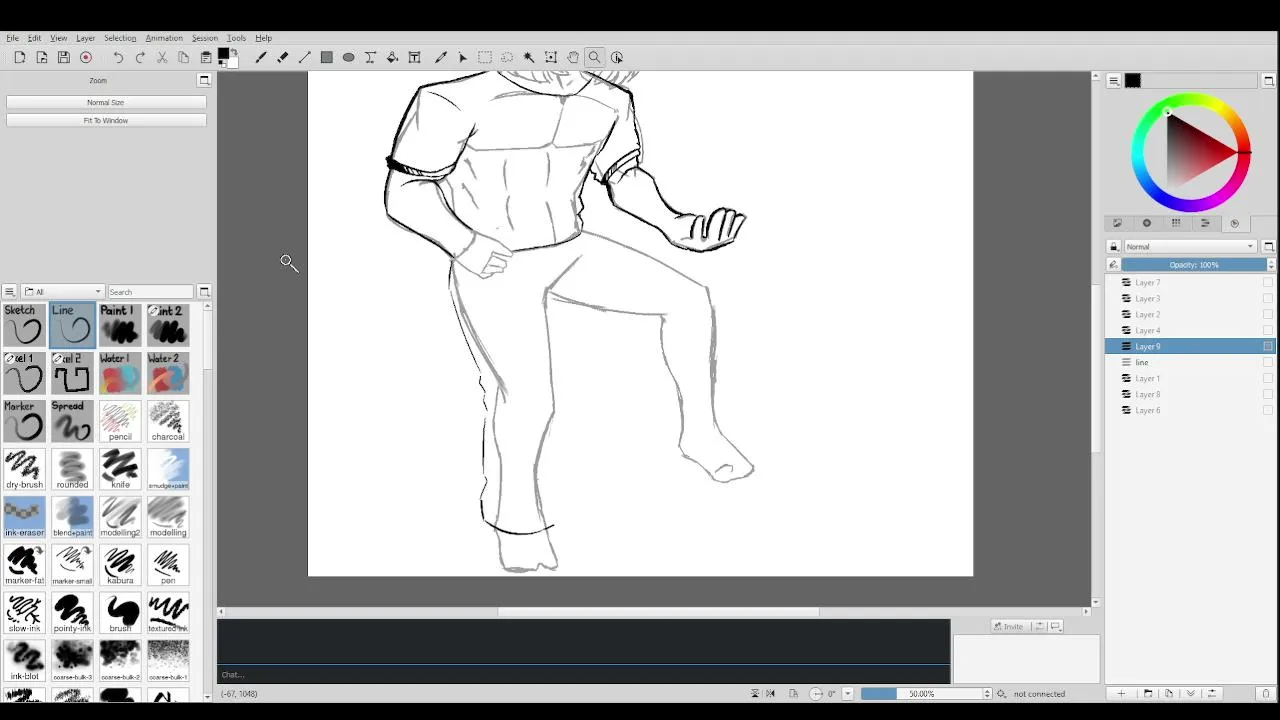Viewport: 1280px width, 720px height.
Task: Toggle visibility checkbox for Layer 9
Action: pyautogui.click(x=1268, y=347)
